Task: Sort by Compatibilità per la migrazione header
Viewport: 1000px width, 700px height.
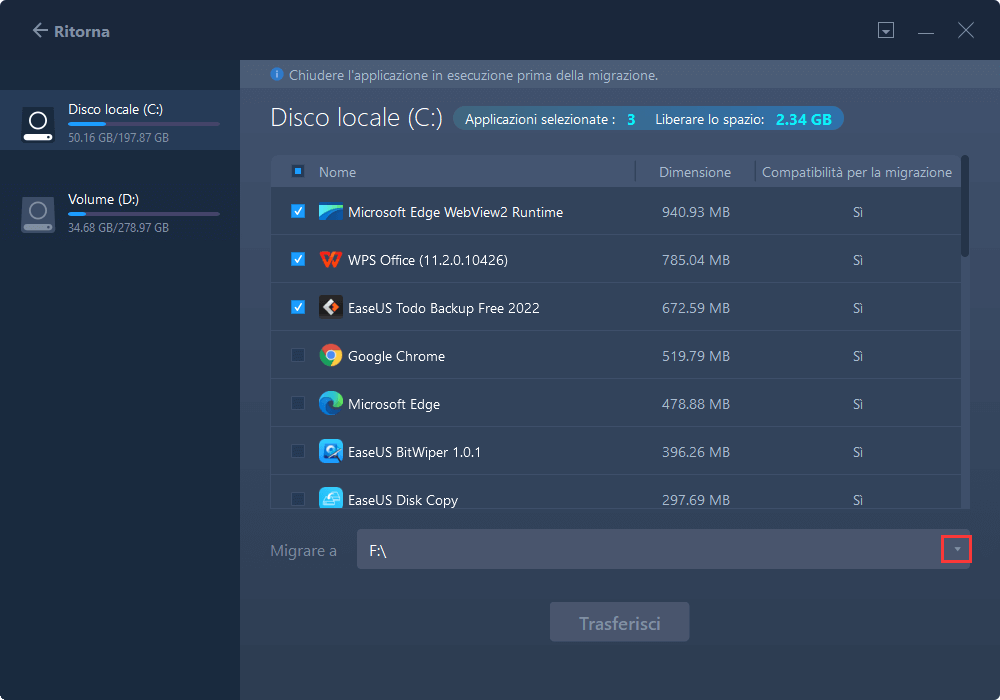Action: (857, 172)
